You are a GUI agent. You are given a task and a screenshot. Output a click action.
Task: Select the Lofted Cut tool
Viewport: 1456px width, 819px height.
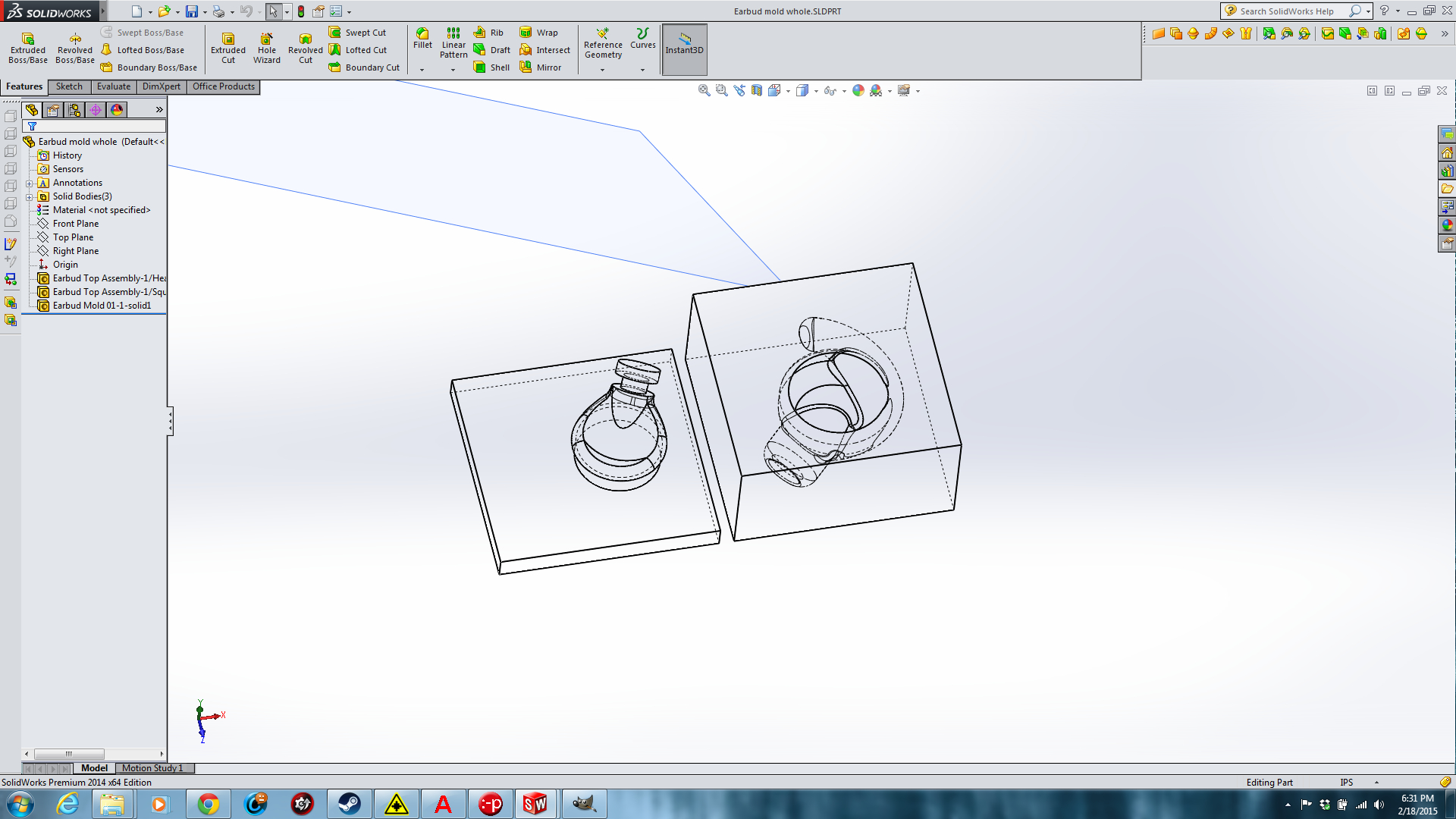[x=358, y=50]
